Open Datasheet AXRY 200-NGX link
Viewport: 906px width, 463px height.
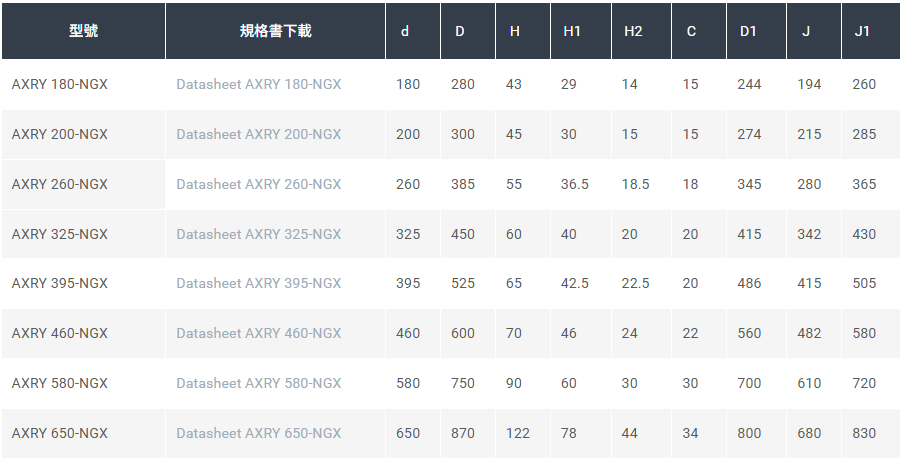coord(258,134)
